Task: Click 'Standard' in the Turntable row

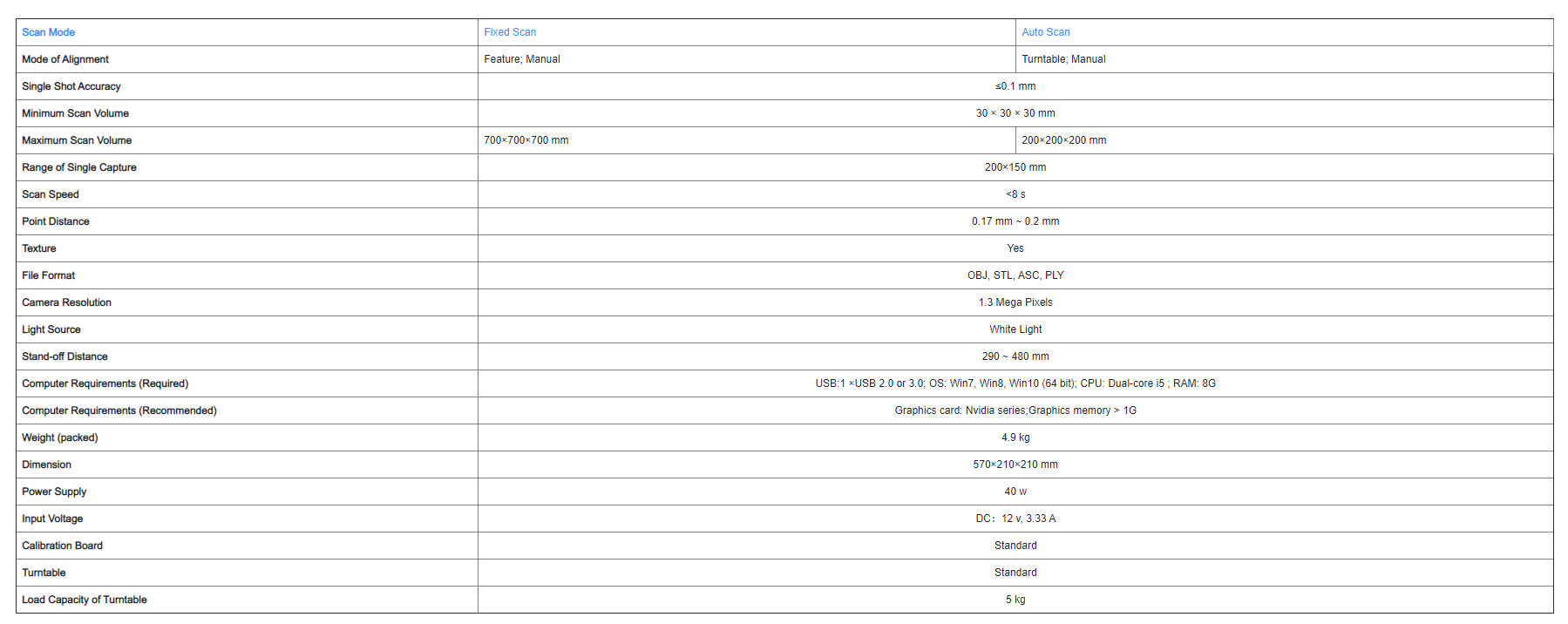Action: click(x=1015, y=573)
